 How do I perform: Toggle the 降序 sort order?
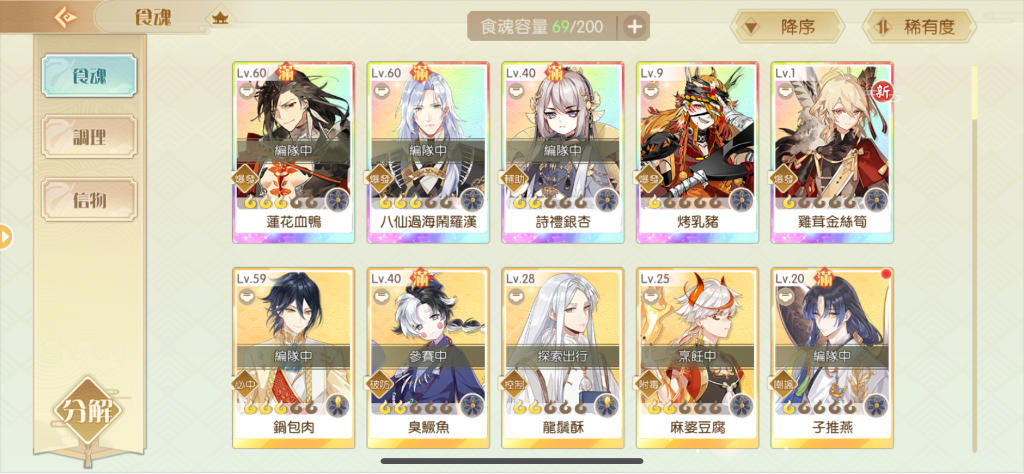coord(787,27)
